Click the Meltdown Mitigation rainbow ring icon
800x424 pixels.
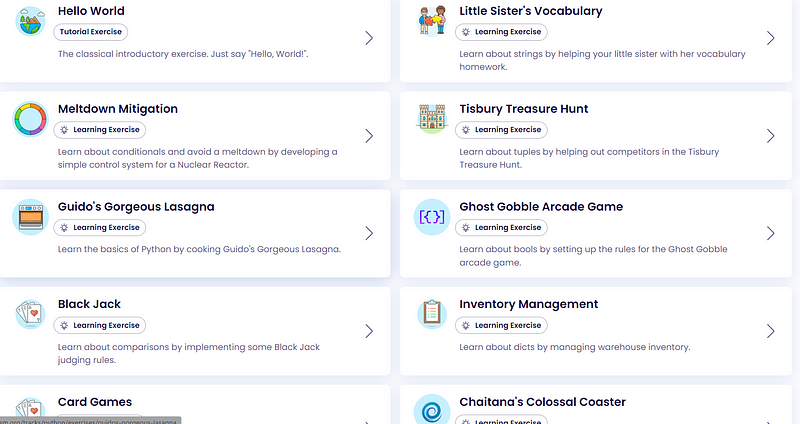click(x=30, y=119)
